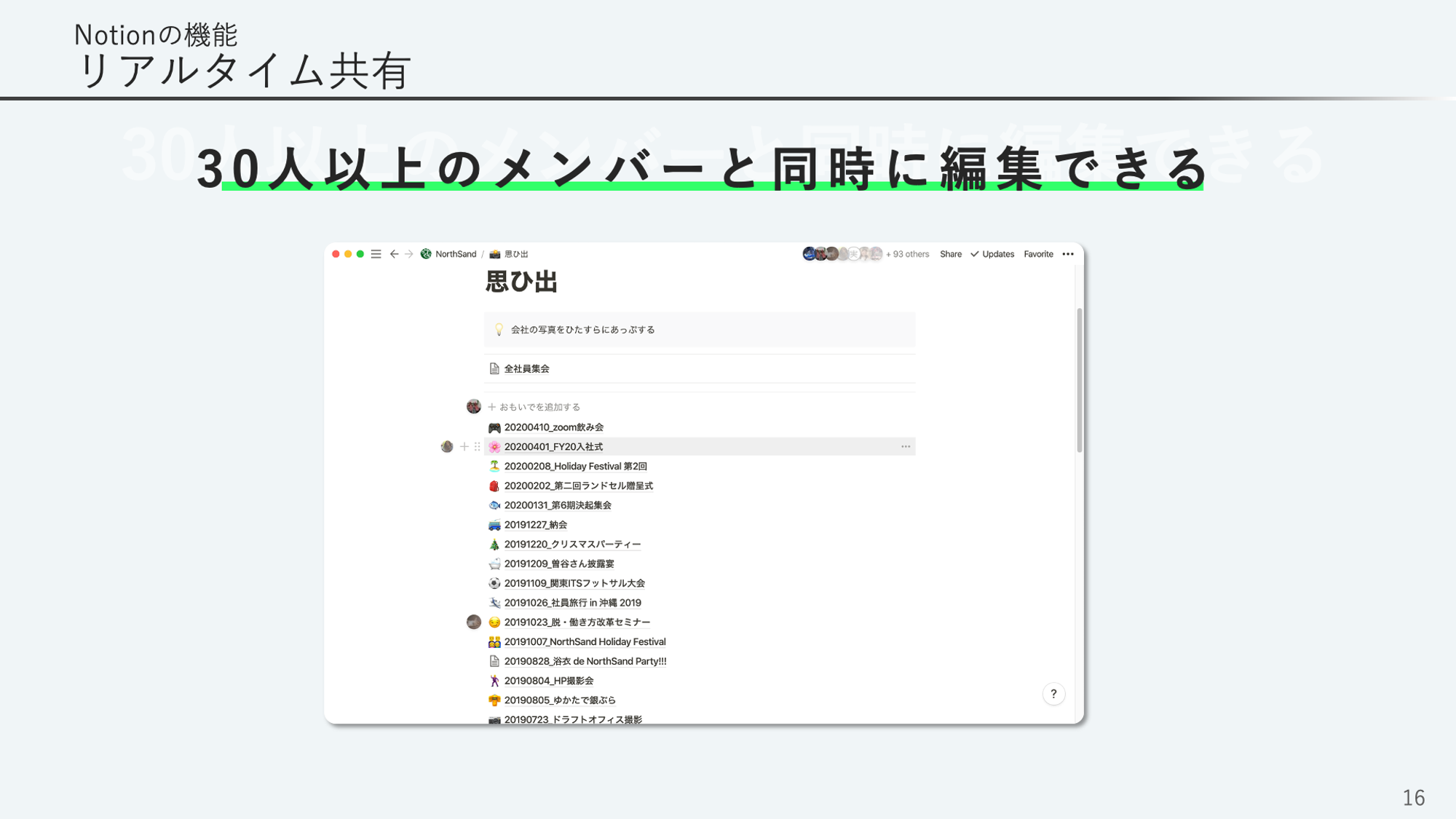Mark the page as Favorite
Screen dimensions: 1456x819
coord(1038,254)
